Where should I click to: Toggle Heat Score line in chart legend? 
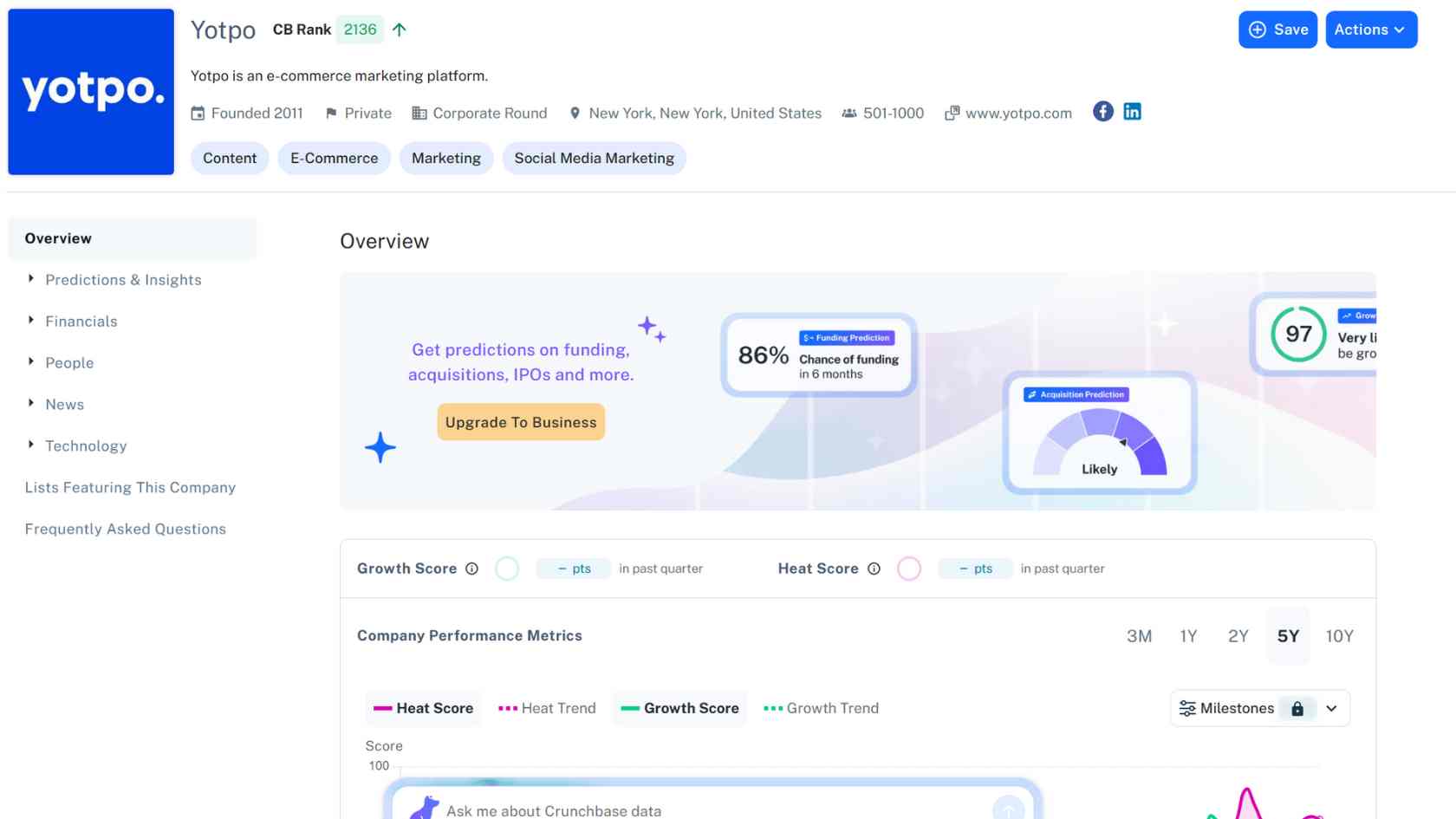click(423, 708)
